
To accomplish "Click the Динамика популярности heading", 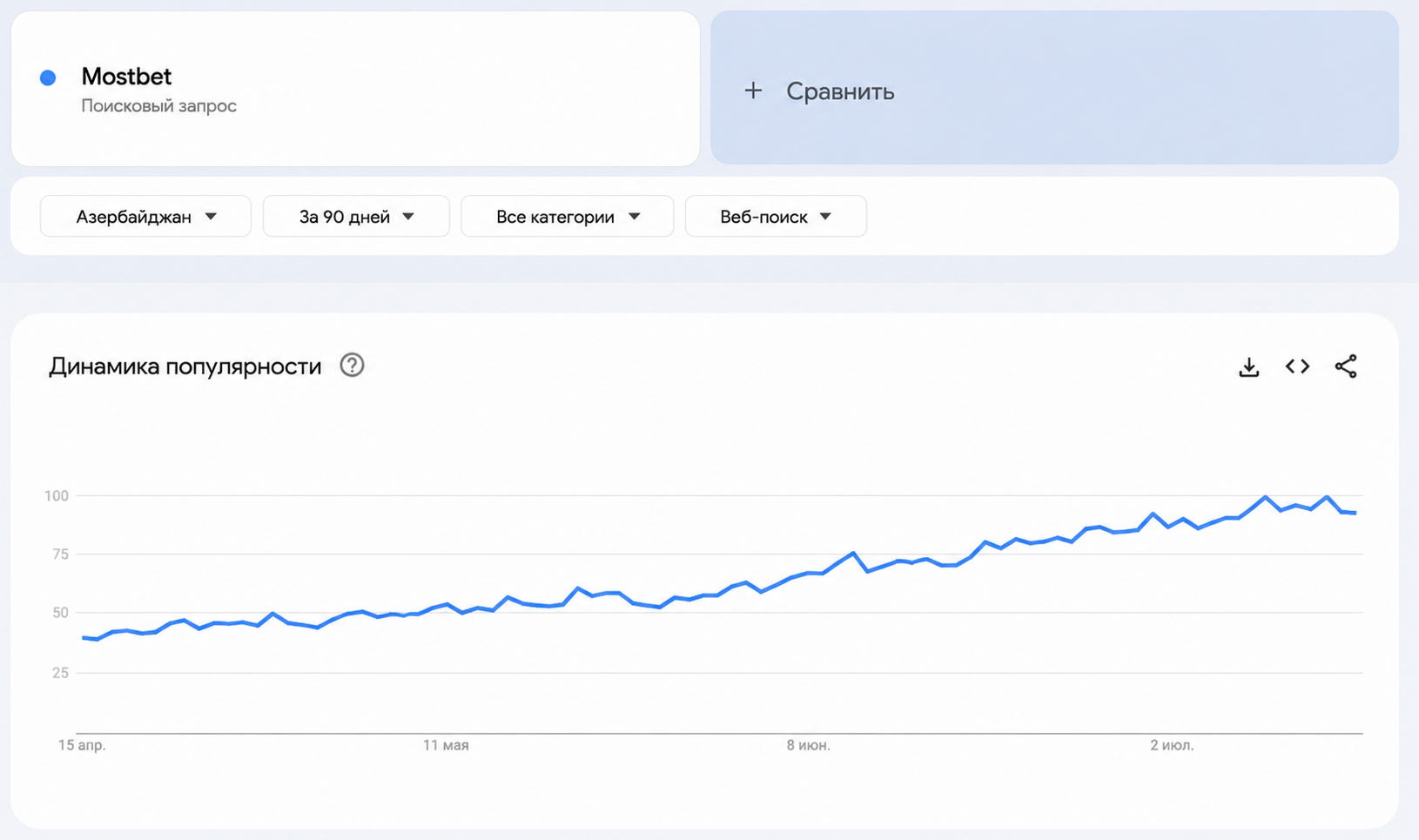I will point(185,366).
